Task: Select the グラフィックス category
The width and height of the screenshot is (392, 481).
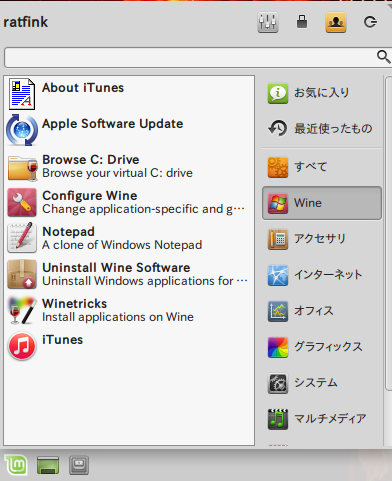Action: coord(322,347)
